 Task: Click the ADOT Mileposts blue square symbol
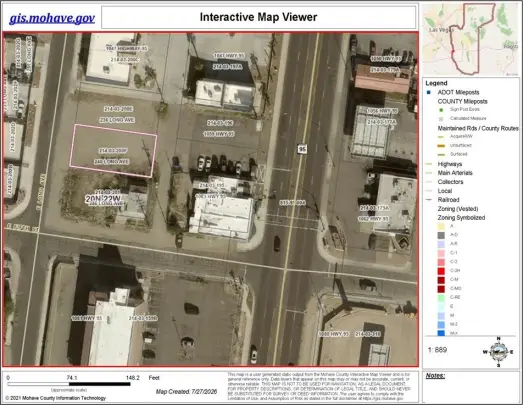pos(429,92)
